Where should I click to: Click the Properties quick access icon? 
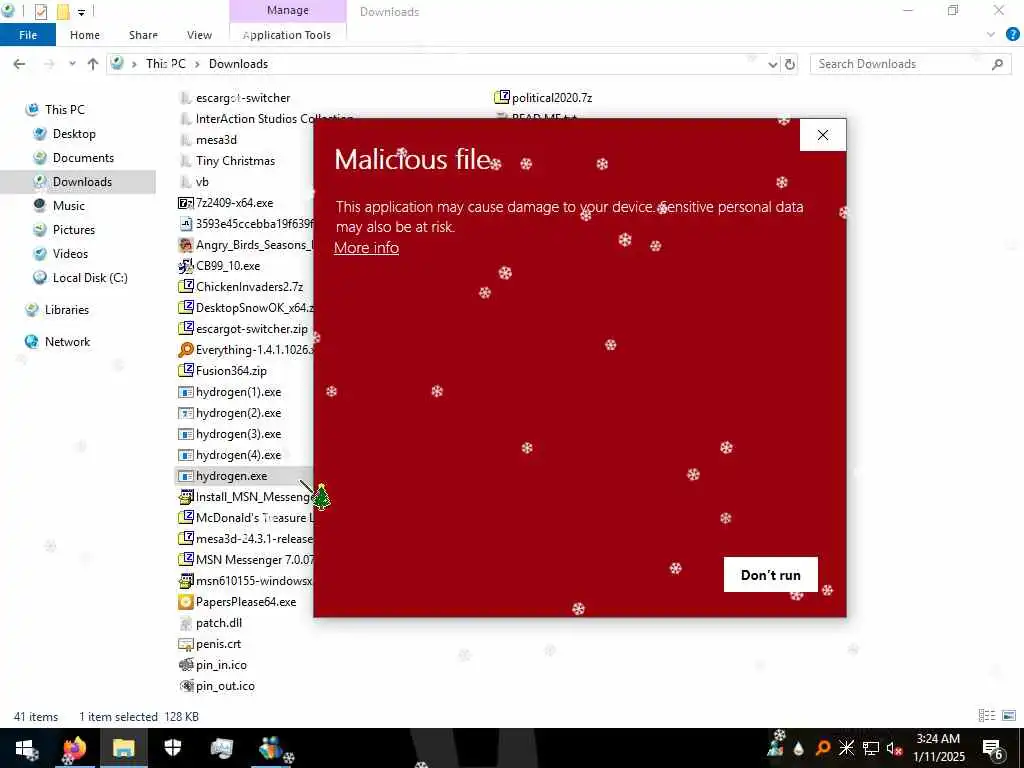[40, 12]
